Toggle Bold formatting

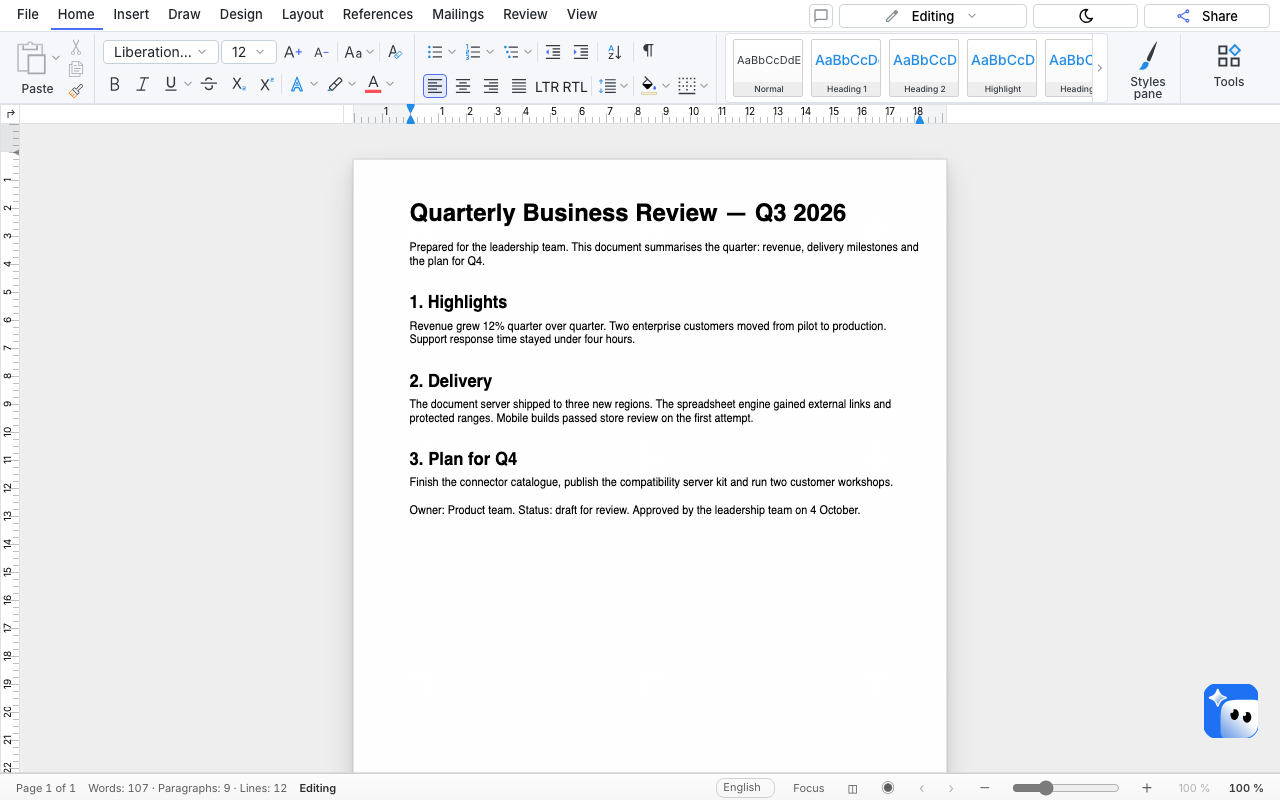coord(114,85)
